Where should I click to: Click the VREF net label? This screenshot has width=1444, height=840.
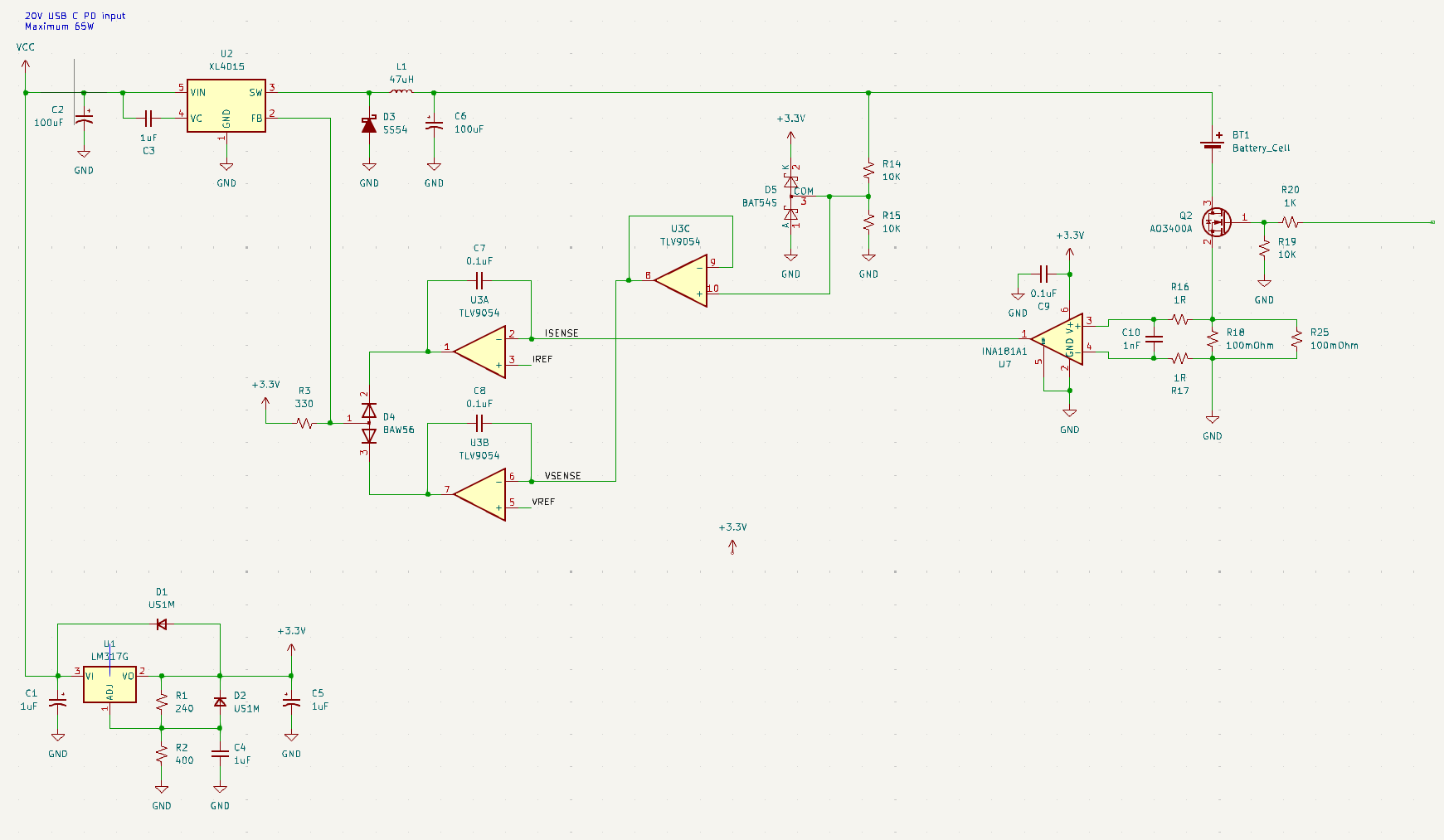[x=543, y=502]
